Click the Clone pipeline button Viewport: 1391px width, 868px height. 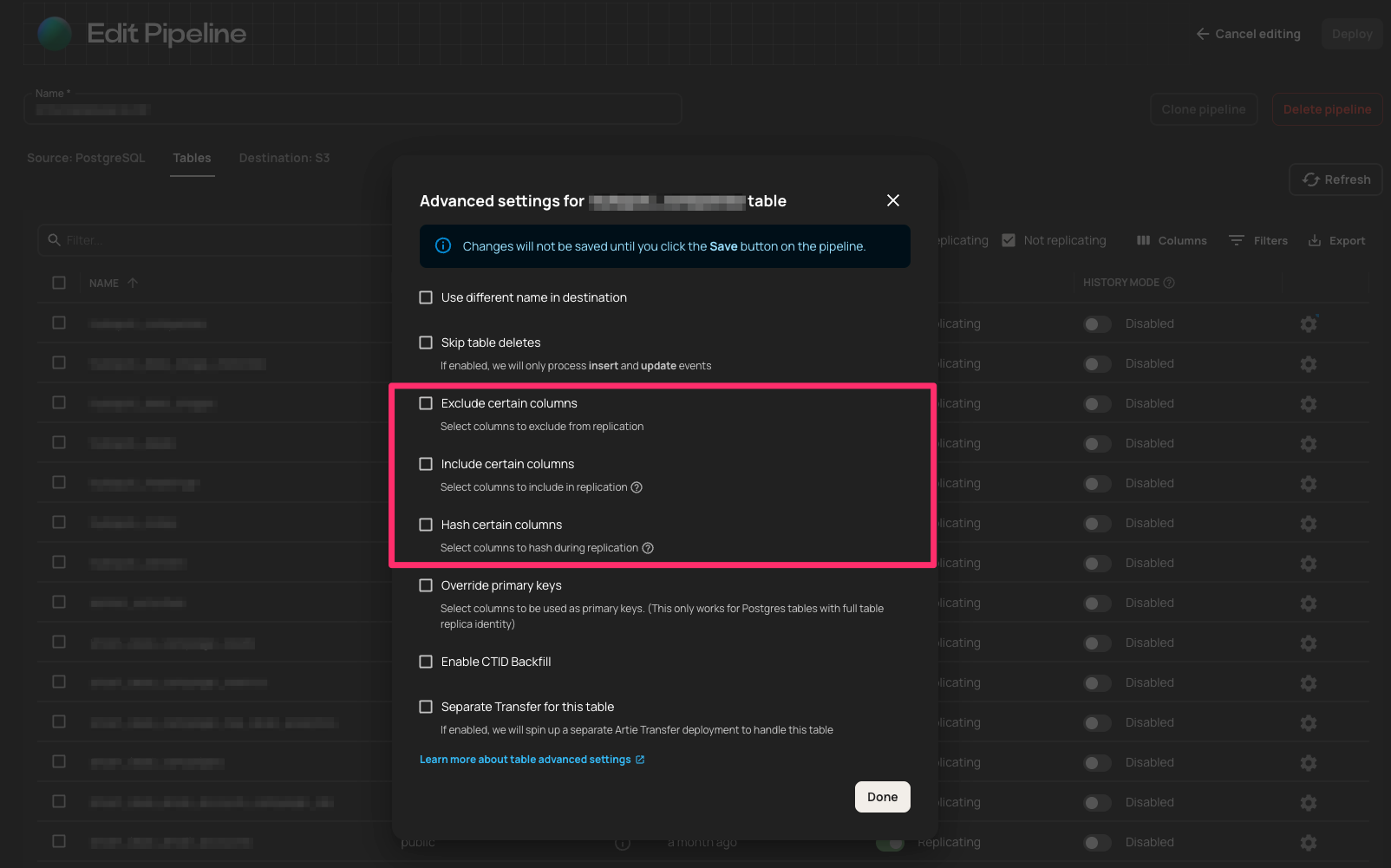pos(1204,109)
